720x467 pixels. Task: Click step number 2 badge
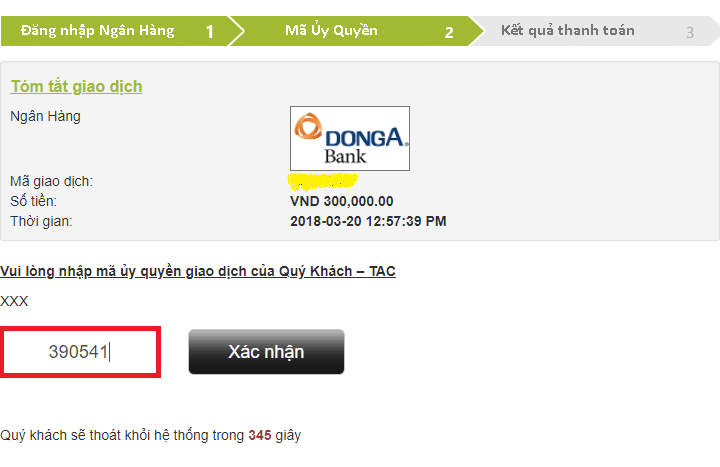(x=449, y=32)
